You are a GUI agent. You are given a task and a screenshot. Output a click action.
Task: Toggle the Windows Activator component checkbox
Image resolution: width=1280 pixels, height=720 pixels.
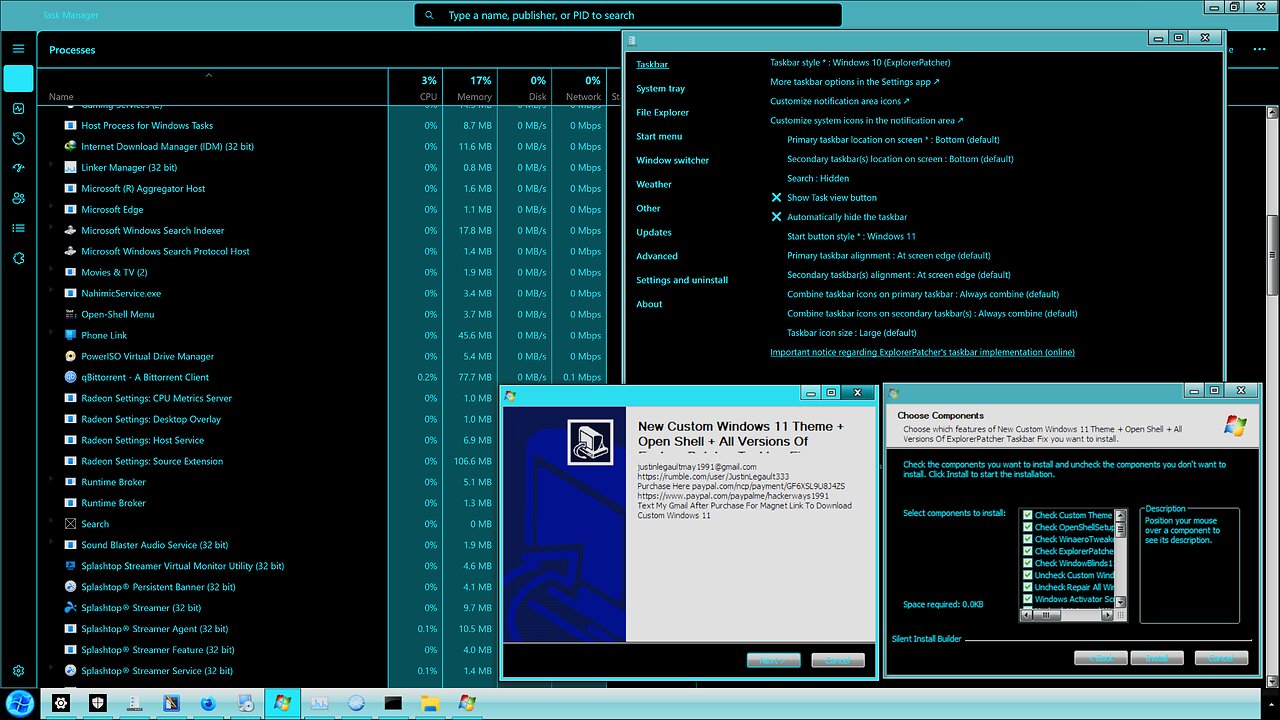click(x=1027, y=599)
